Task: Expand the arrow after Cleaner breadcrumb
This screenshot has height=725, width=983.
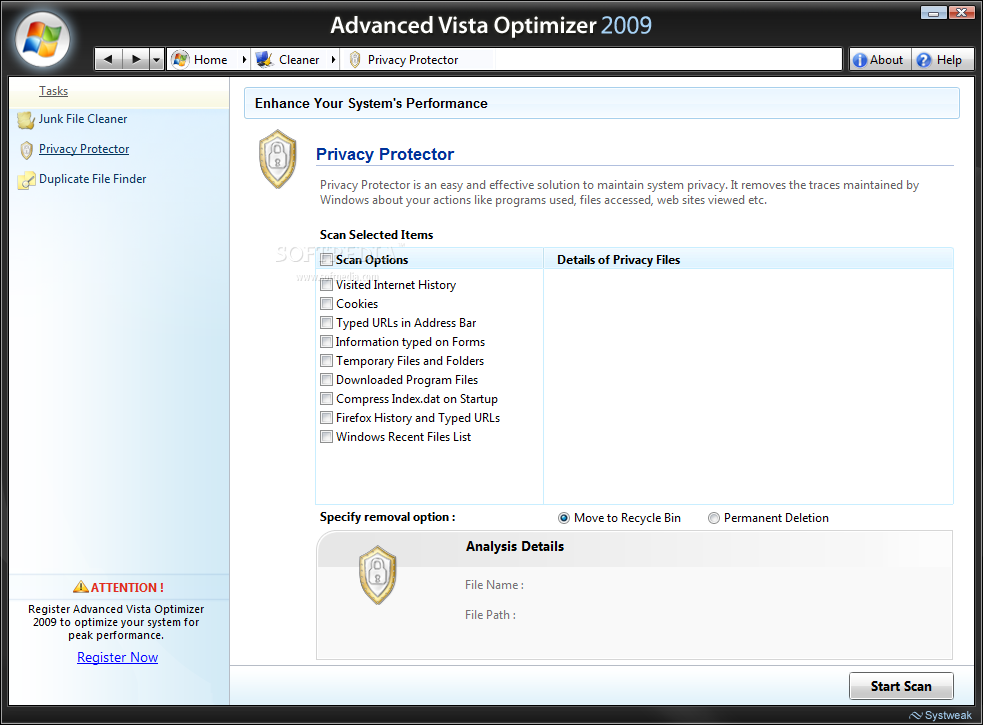Action: tap(334, 60)
